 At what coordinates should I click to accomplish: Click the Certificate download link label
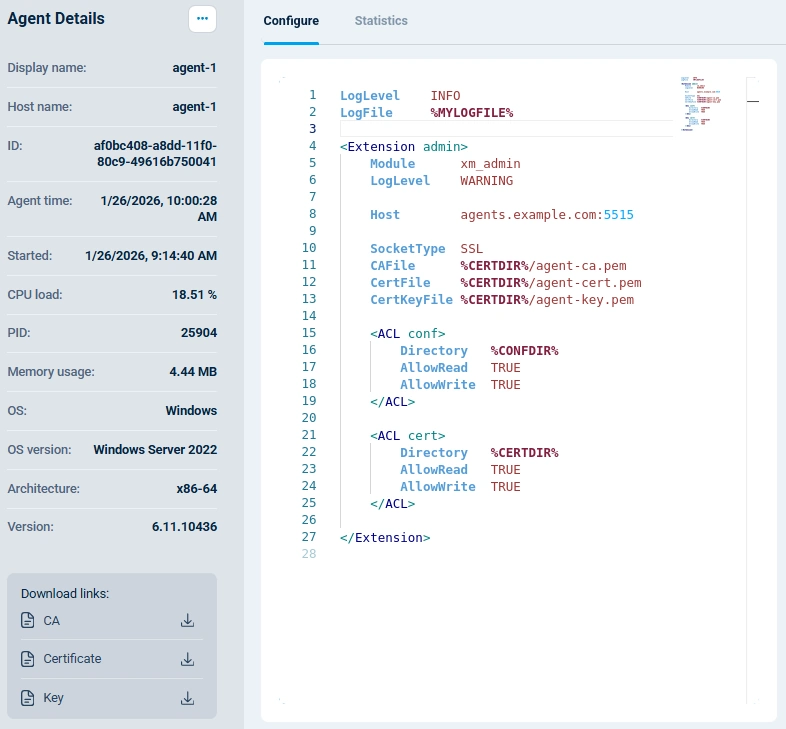[72, 659]
